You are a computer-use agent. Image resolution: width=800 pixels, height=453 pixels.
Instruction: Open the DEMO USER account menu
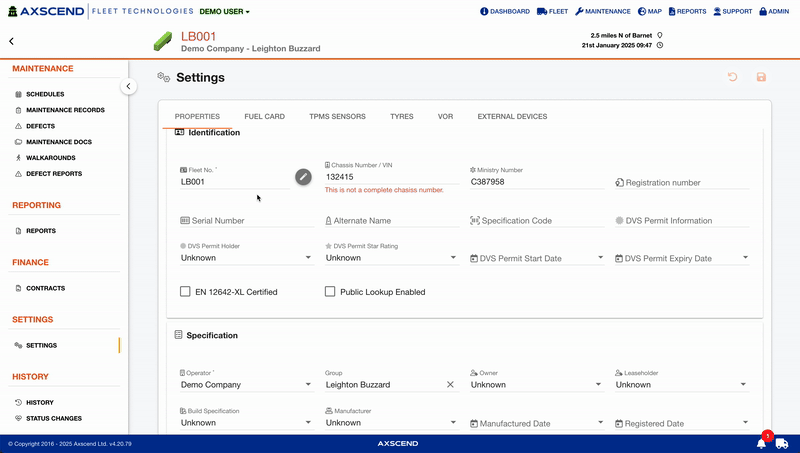tap(224, 12)
